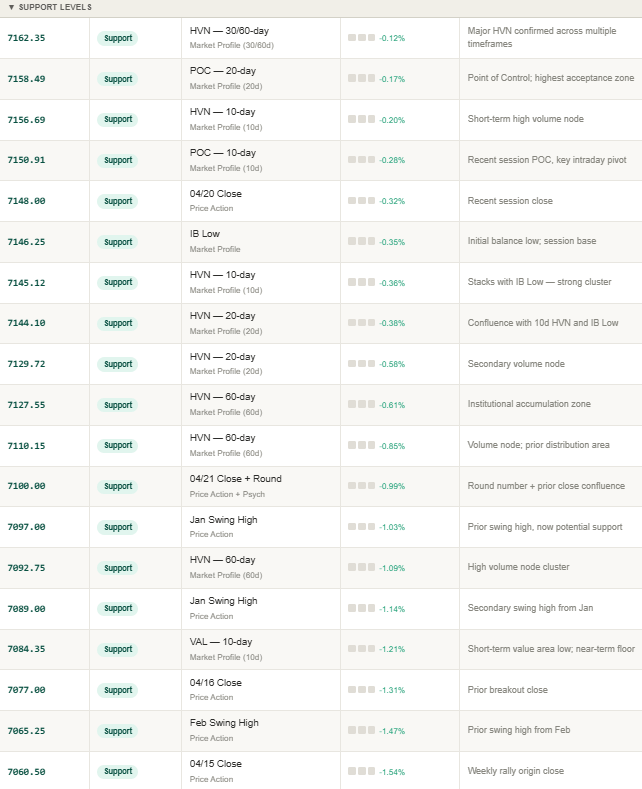The width and height of the screenshot is (642, 789).
Task: Click the Support badge for level 7060.50
Action: coord(118,771)
